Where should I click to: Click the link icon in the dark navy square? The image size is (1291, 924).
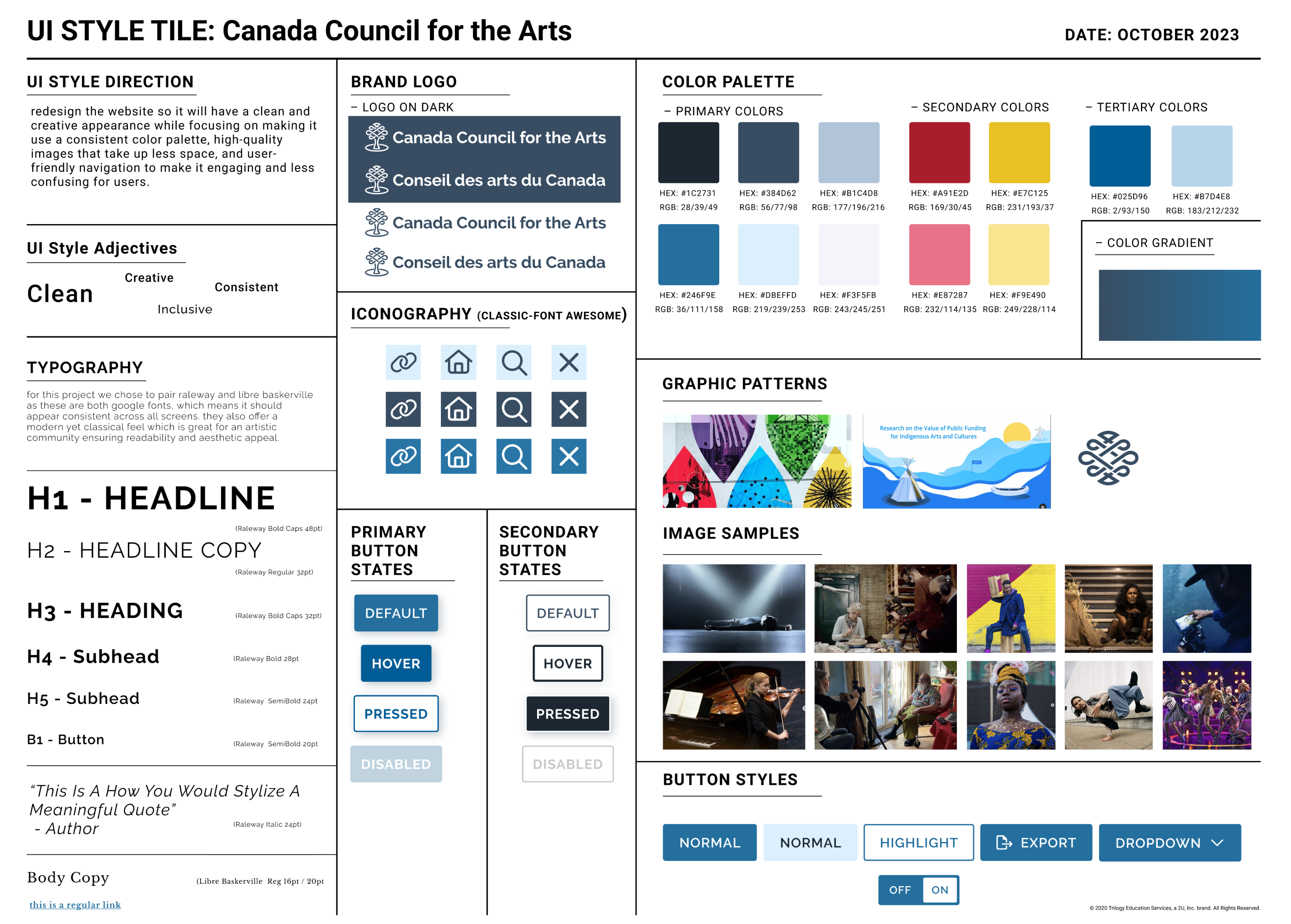click(x=403, y=410)
